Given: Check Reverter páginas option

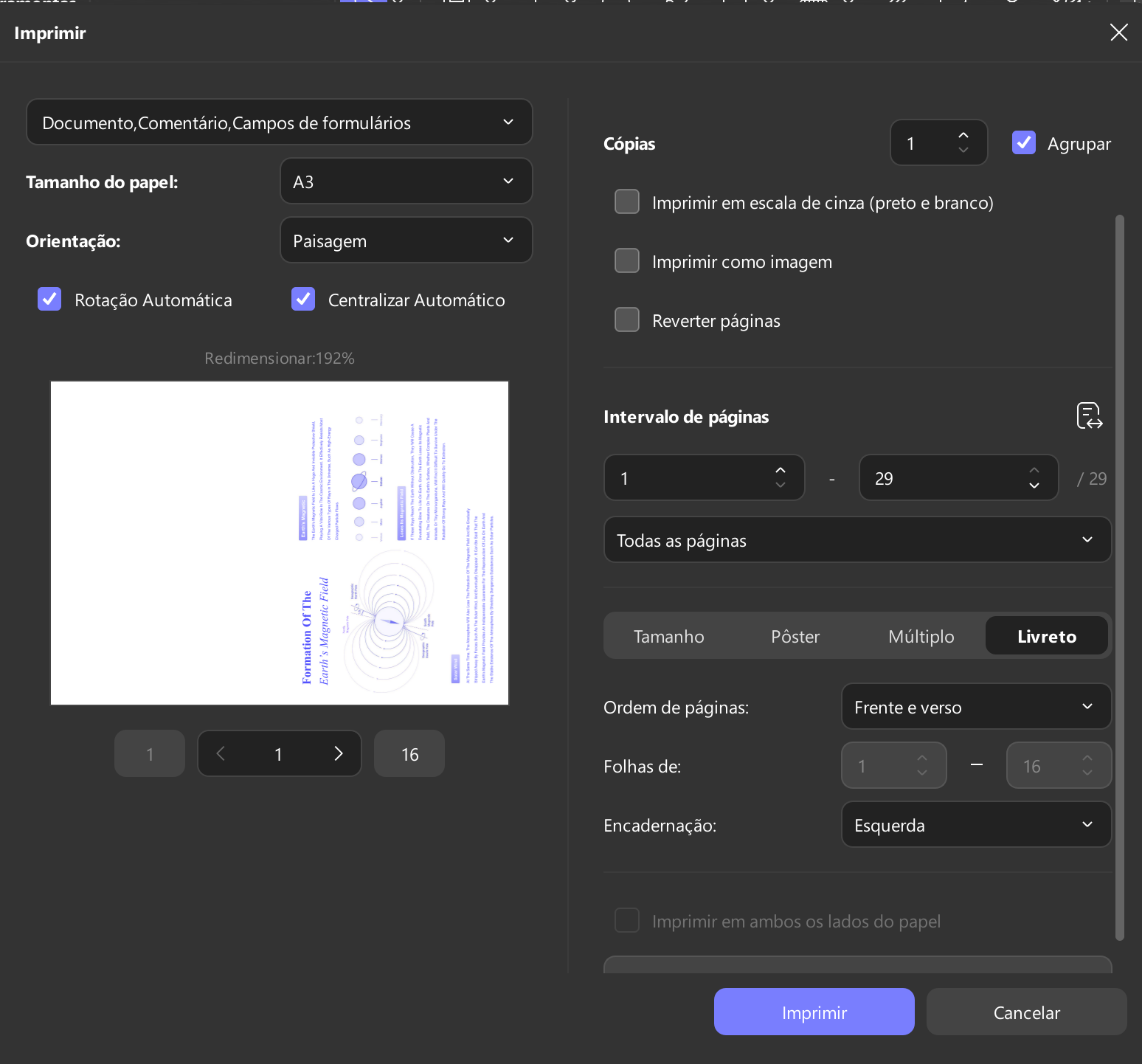Looking at the screenshot, I should [627, 319].
